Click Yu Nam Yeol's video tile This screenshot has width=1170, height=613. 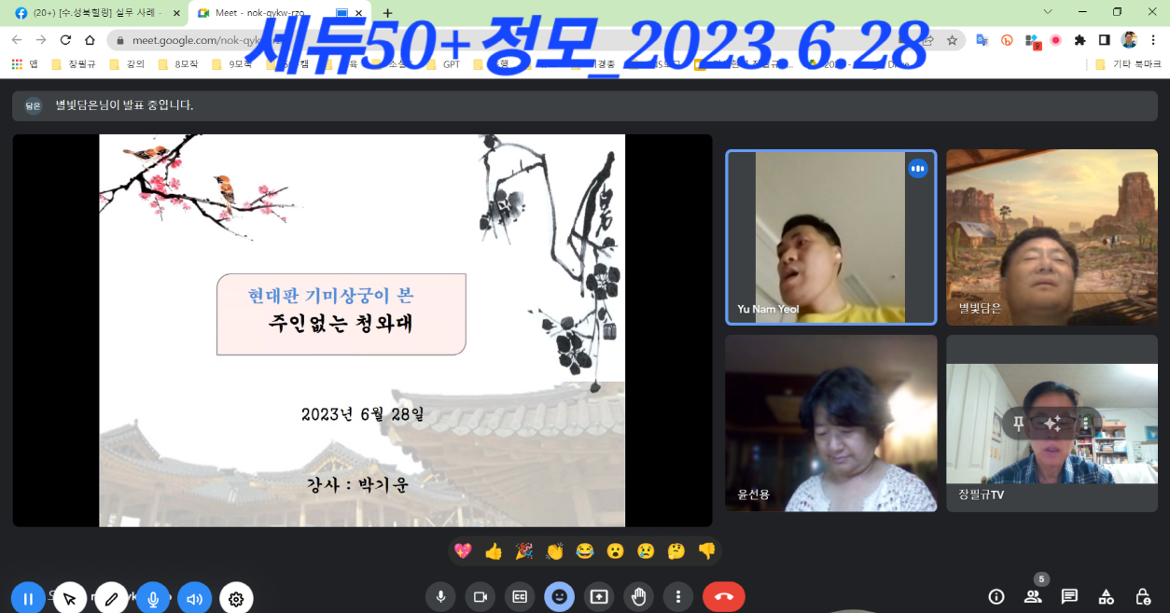tap(831, 236)
